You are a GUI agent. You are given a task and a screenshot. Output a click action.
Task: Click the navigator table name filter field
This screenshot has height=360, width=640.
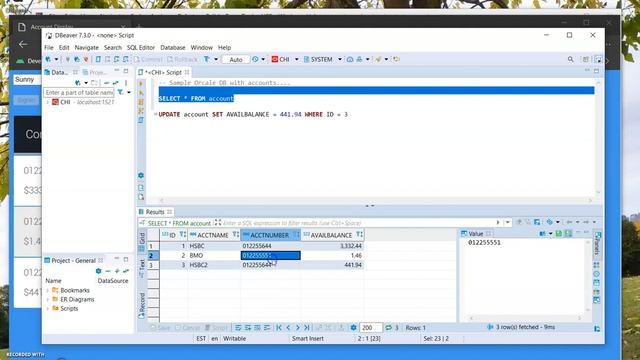(x=79, y=93)
